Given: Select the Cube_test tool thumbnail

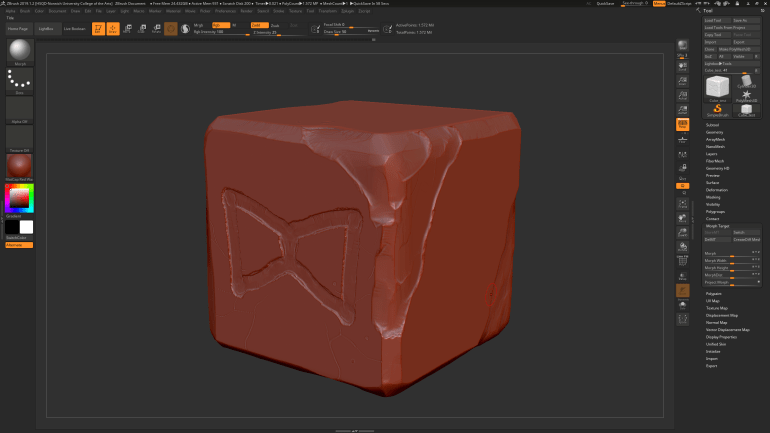Looking at the screenshot, I should pos(717,87).
